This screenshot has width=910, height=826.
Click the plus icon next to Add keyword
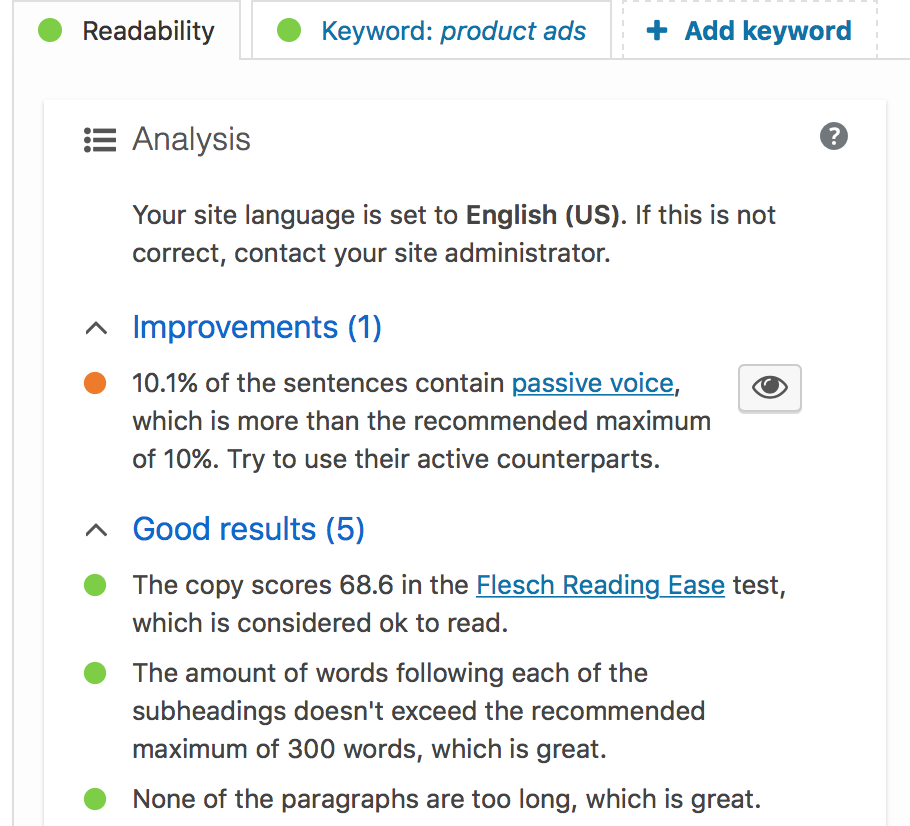pos(657,31)
